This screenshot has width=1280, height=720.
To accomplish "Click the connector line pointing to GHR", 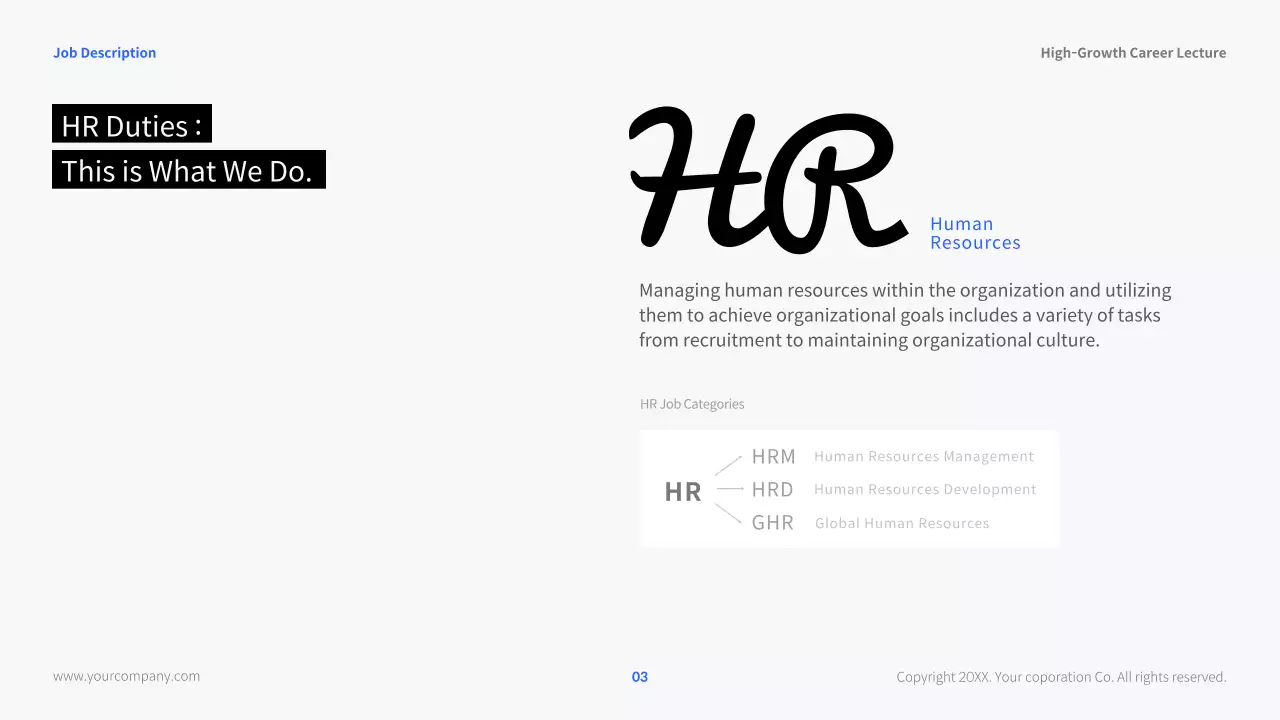I will click(728, 514).
